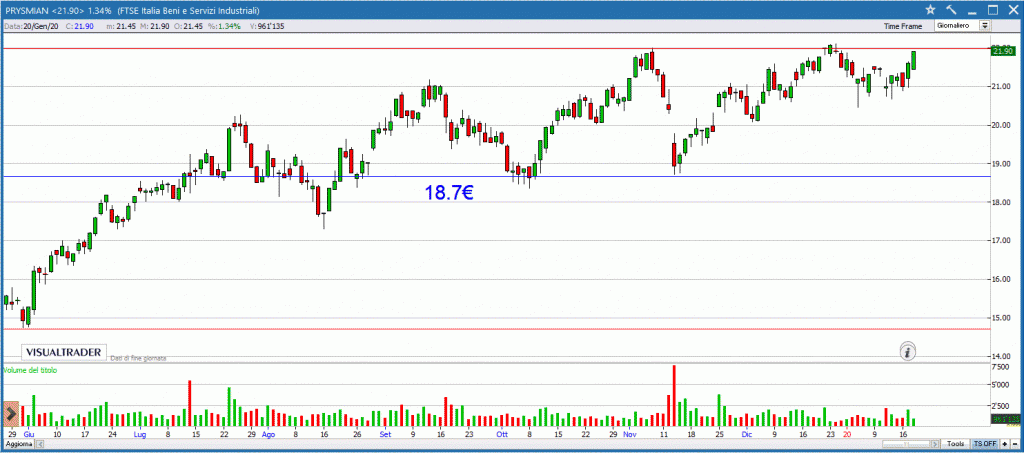Click the 'Dic' month marker on time axis
This screenshot has height=453, width=1024.
pos(746,433)
